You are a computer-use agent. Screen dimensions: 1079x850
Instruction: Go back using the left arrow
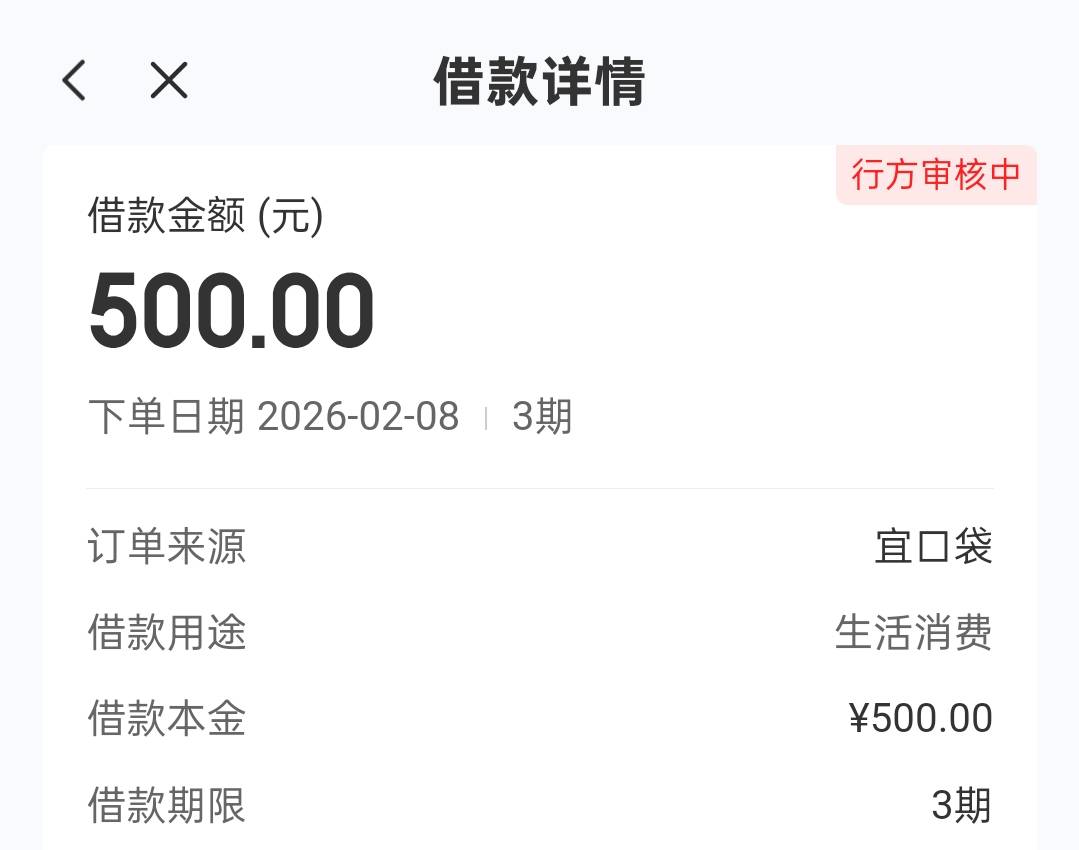pyautogui.click(x=75, y=80)
